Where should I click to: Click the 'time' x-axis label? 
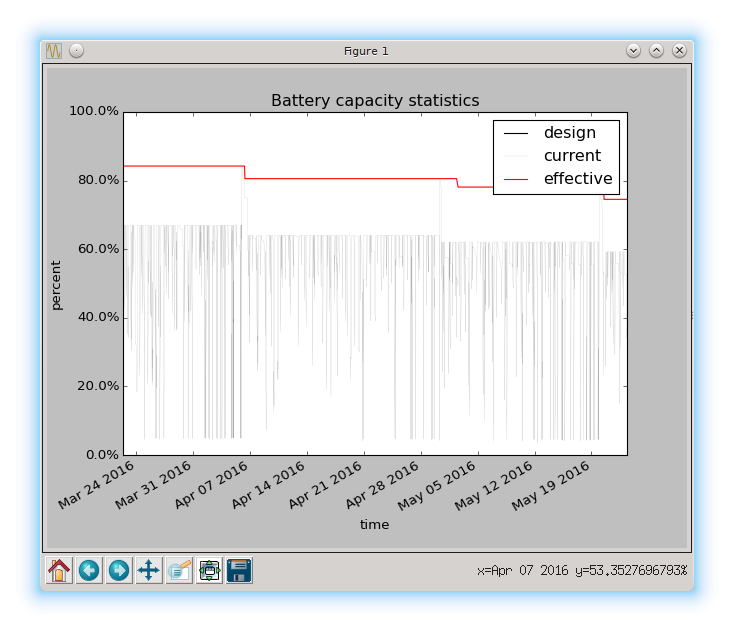[x=374, y=524]
